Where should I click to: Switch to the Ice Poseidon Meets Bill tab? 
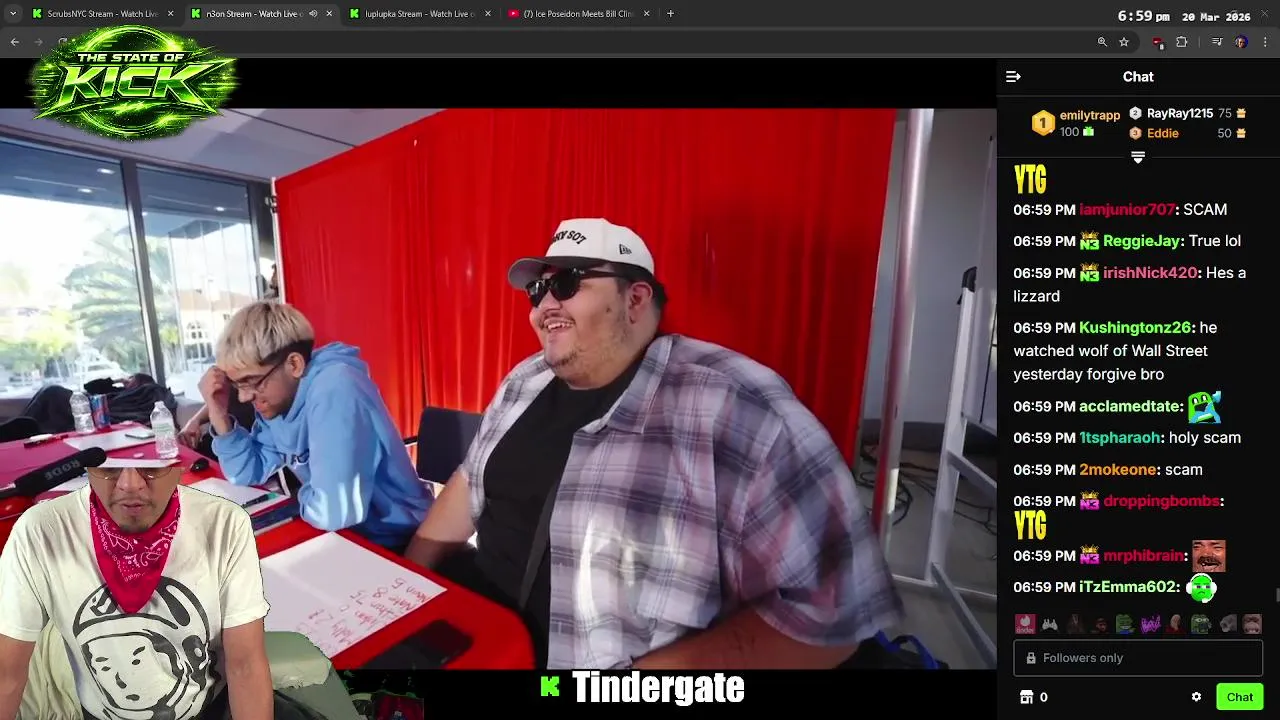tap(578, 14)
